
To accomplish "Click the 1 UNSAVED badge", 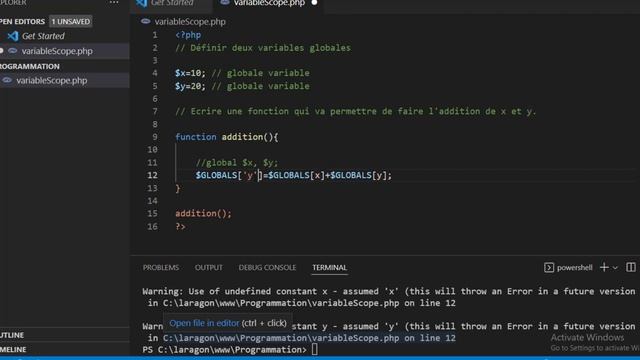I will [71, 22].
